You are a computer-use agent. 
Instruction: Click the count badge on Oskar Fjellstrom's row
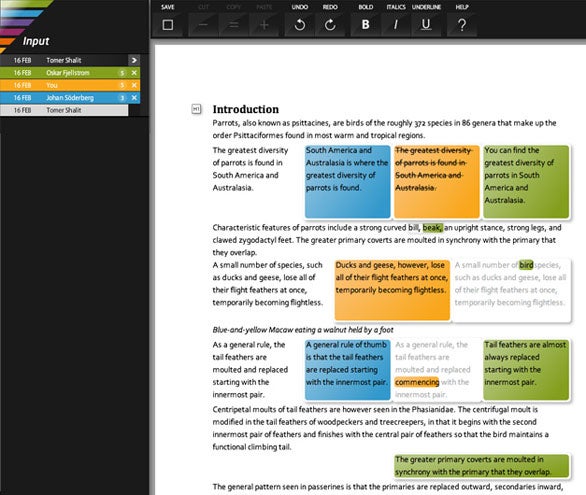pyautogui.click(x=122, y=73)
